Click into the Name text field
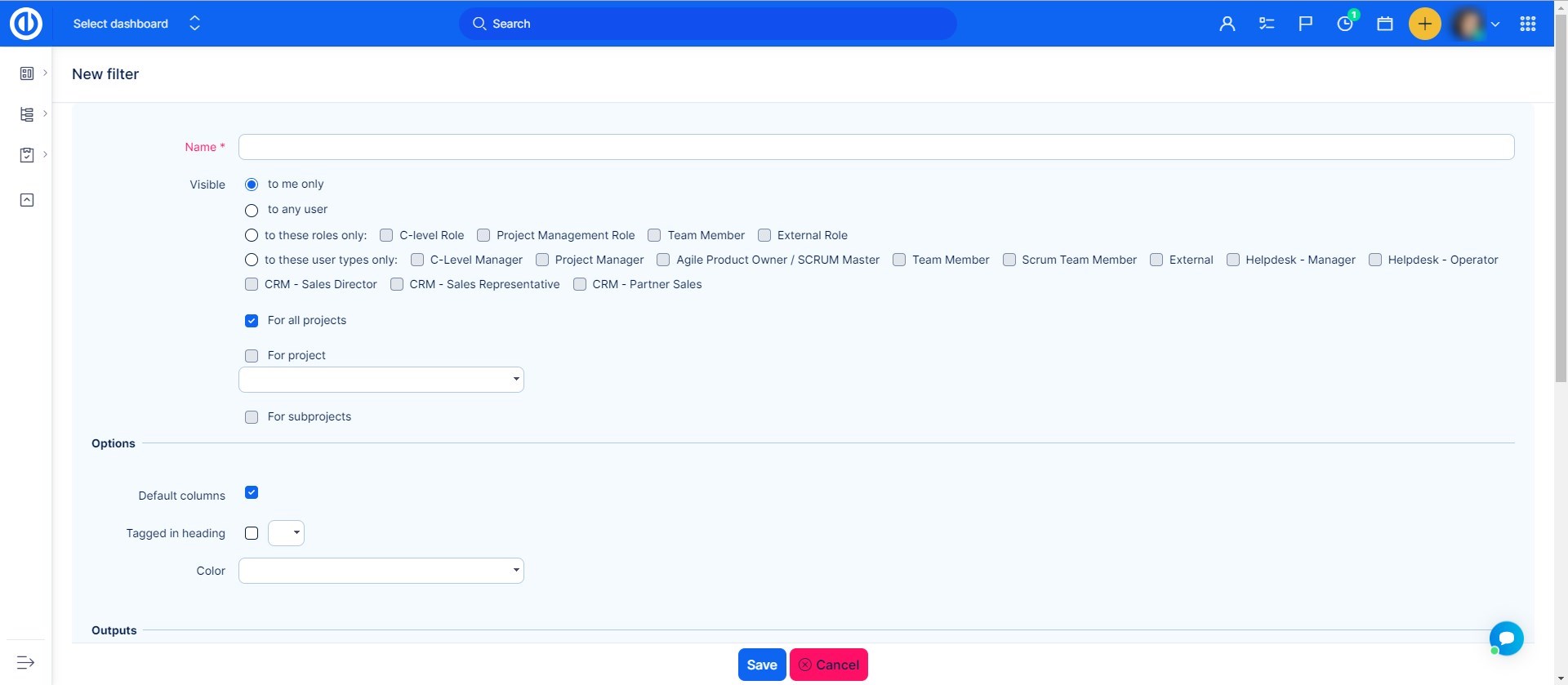The image size is (1568, 685). tap(875, 147)
